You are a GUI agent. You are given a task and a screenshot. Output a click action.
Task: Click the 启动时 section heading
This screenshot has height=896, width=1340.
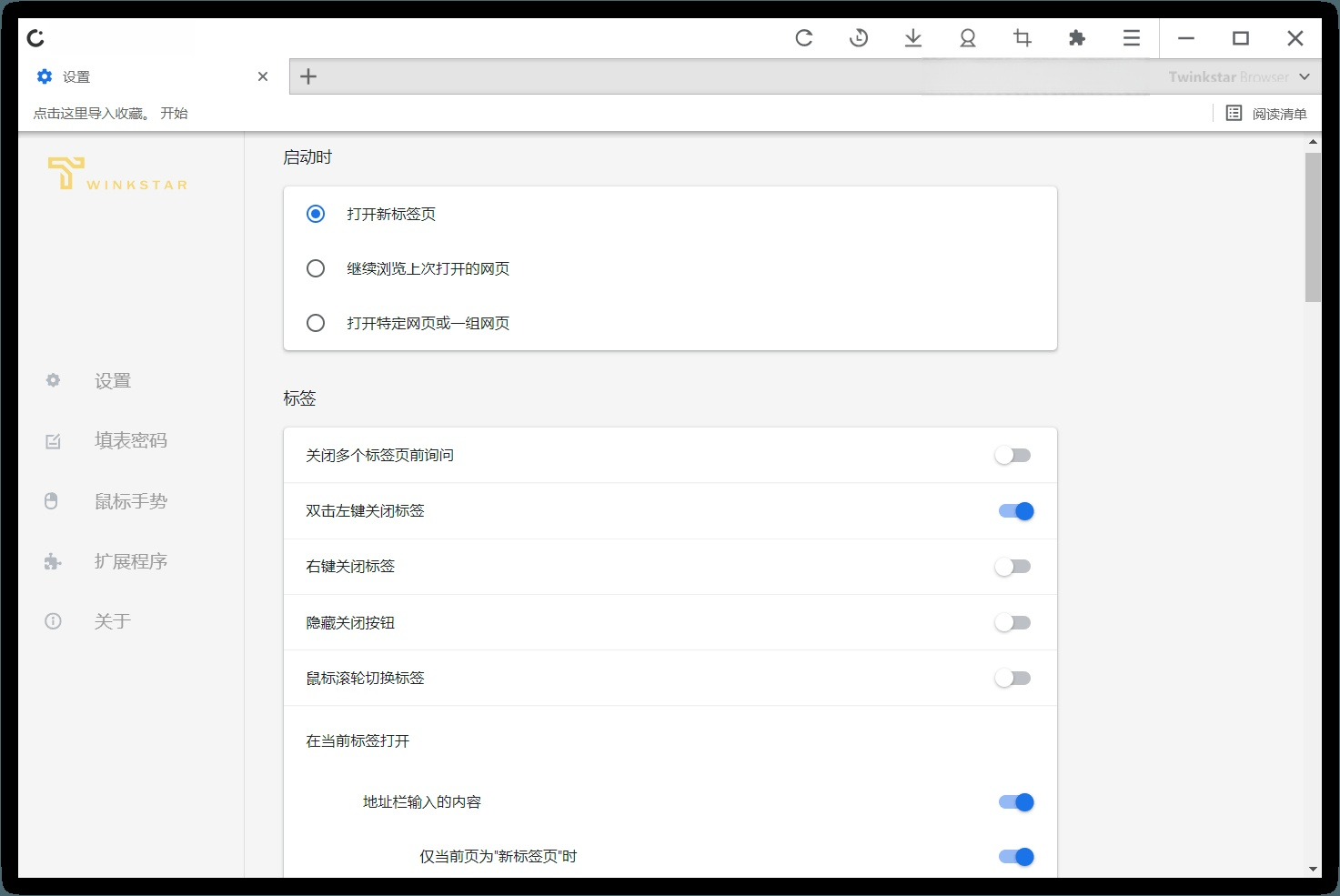point(307,157)
